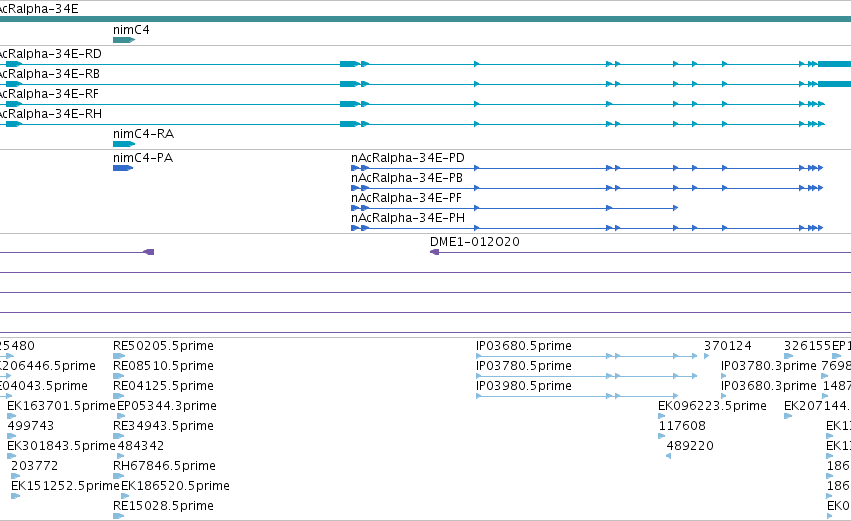Select the nAcRalpha-34E-PB protein label
Image resolution: width=851 pixels, height=521 pixels.
407,178
